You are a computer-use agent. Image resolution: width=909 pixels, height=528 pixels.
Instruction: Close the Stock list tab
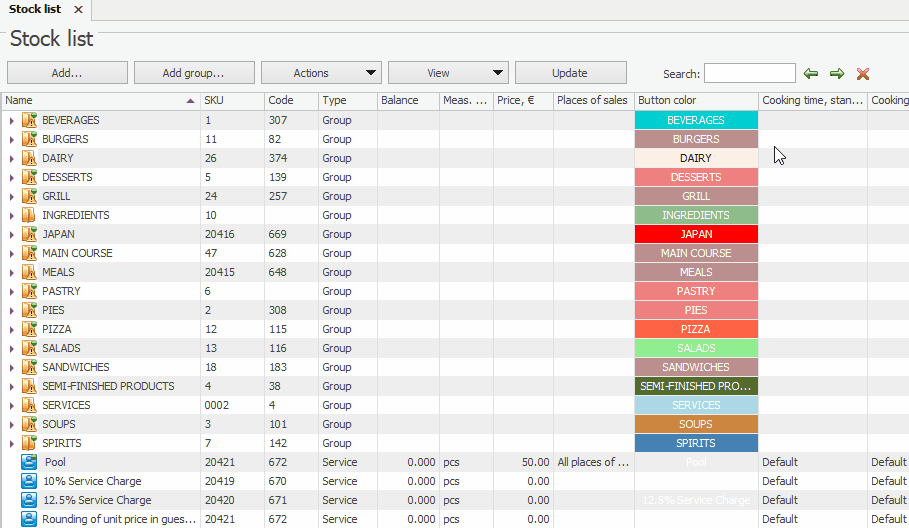78,9
